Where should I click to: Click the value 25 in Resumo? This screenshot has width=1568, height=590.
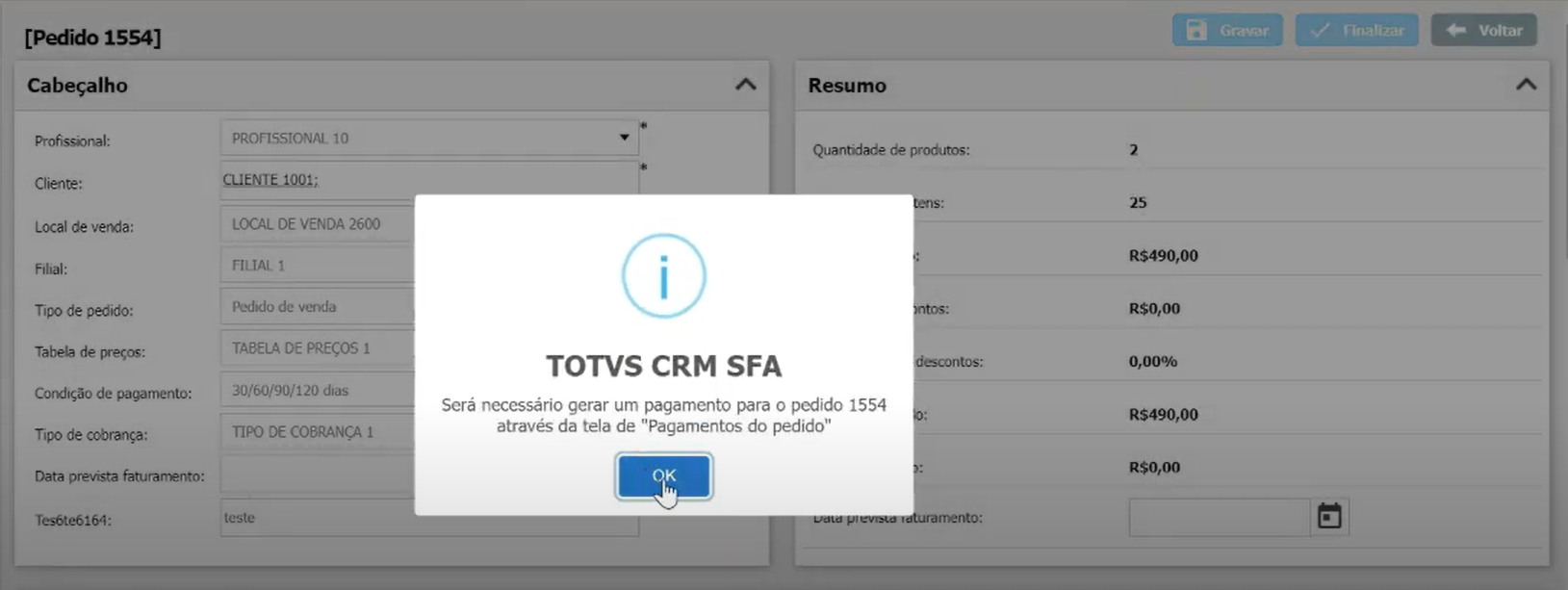pyautogui.click(x=1138, y=203)
